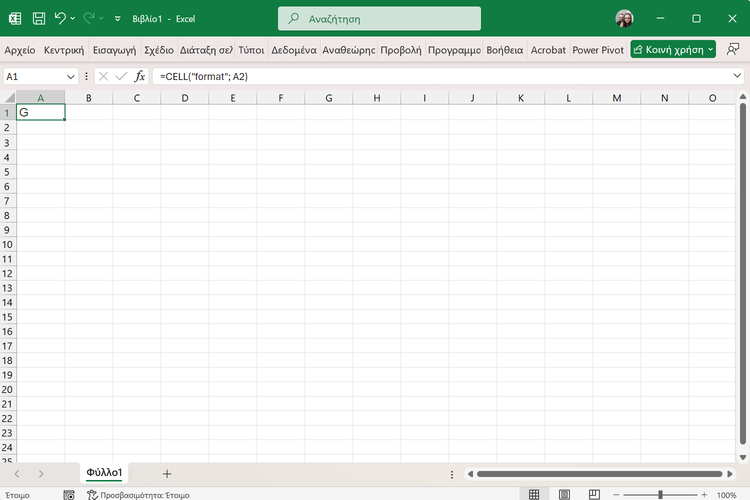Open the Εισαγωγή ribbon tab
Image resolution: width=750 pixels, height=500 pixels.
[114, 49]
